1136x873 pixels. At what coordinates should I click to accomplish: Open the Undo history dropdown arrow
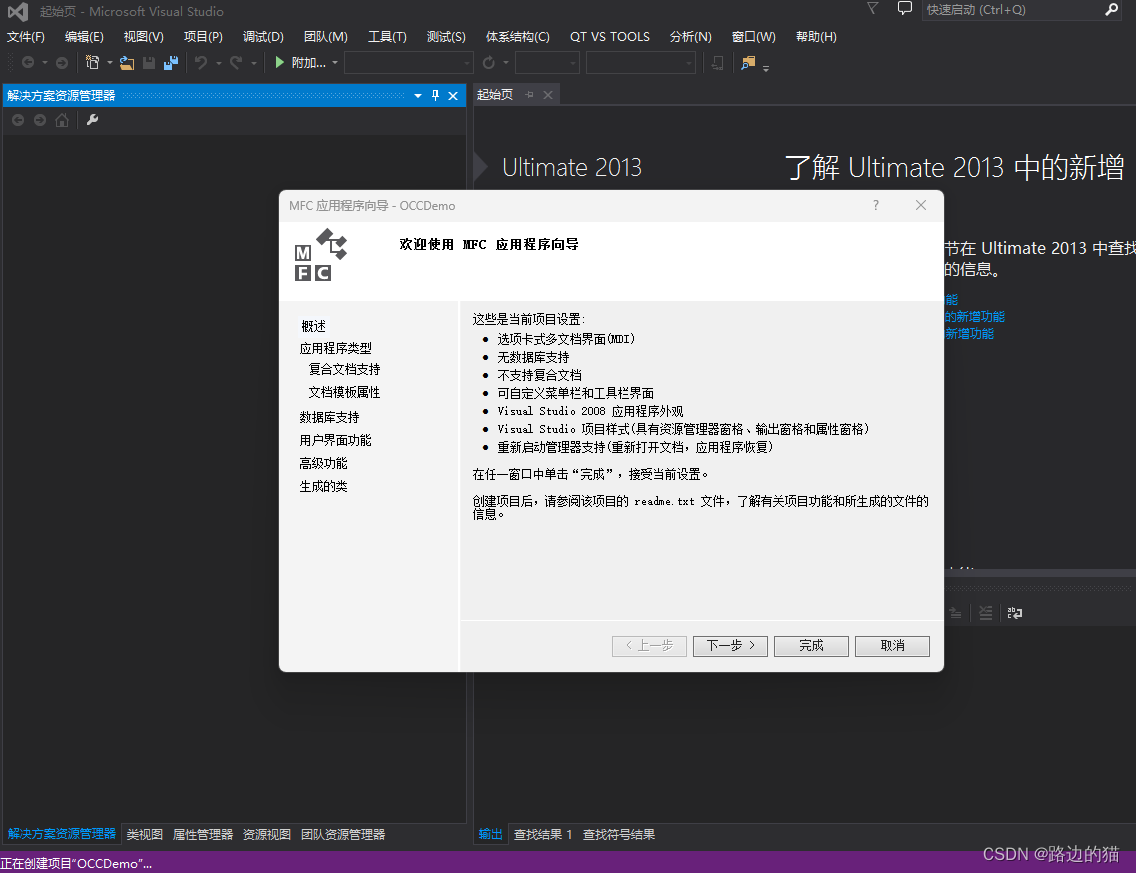coord(218,63)
